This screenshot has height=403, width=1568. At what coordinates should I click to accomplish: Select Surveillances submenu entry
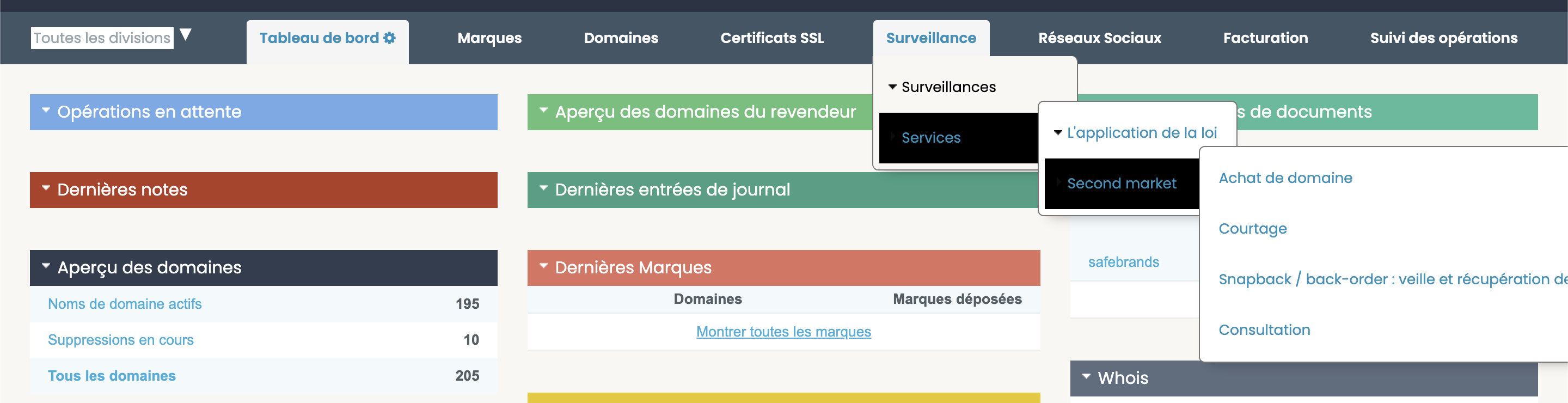coord(948,87)
